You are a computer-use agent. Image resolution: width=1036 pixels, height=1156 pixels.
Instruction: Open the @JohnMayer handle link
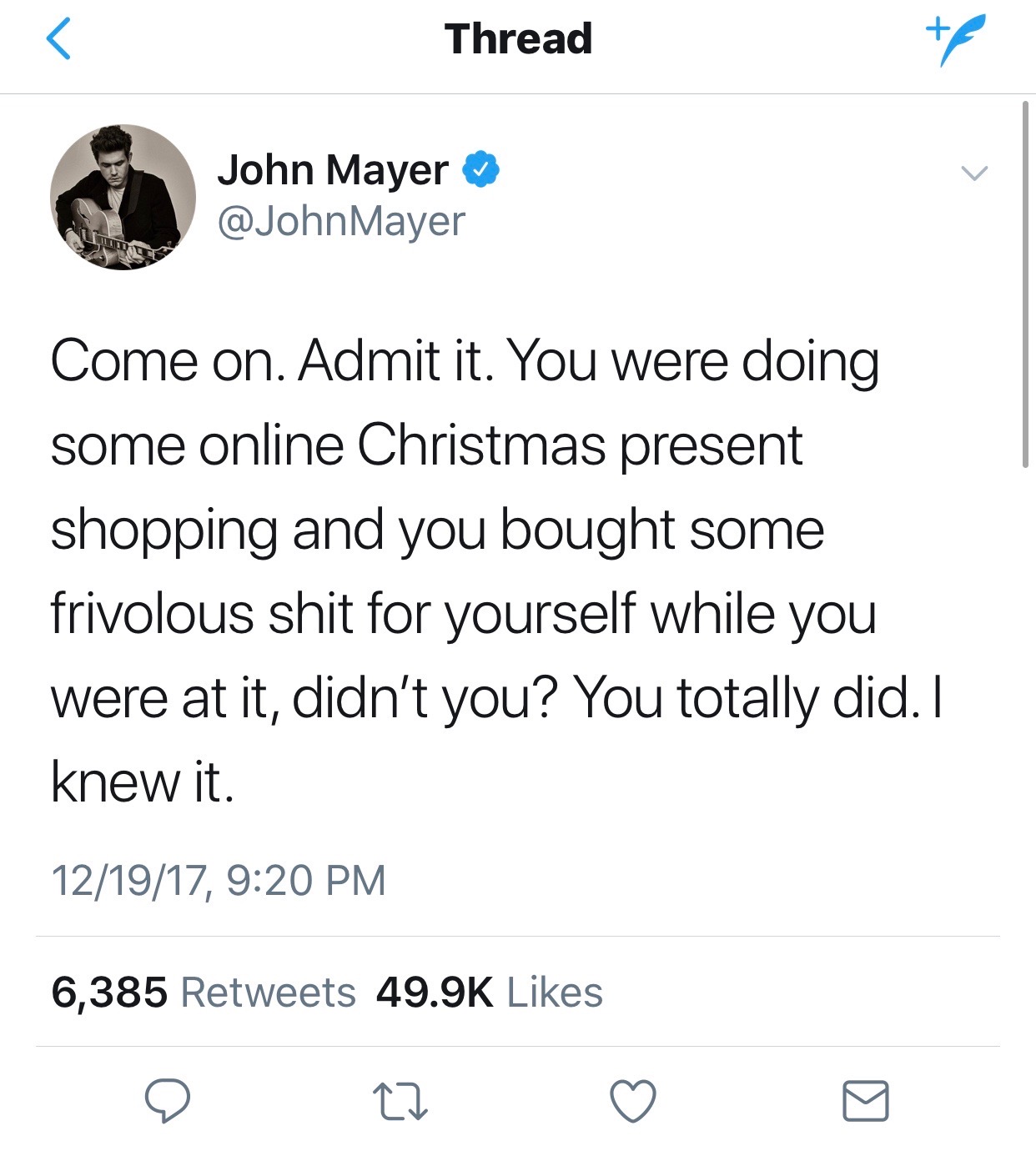[x=340, y=221]
